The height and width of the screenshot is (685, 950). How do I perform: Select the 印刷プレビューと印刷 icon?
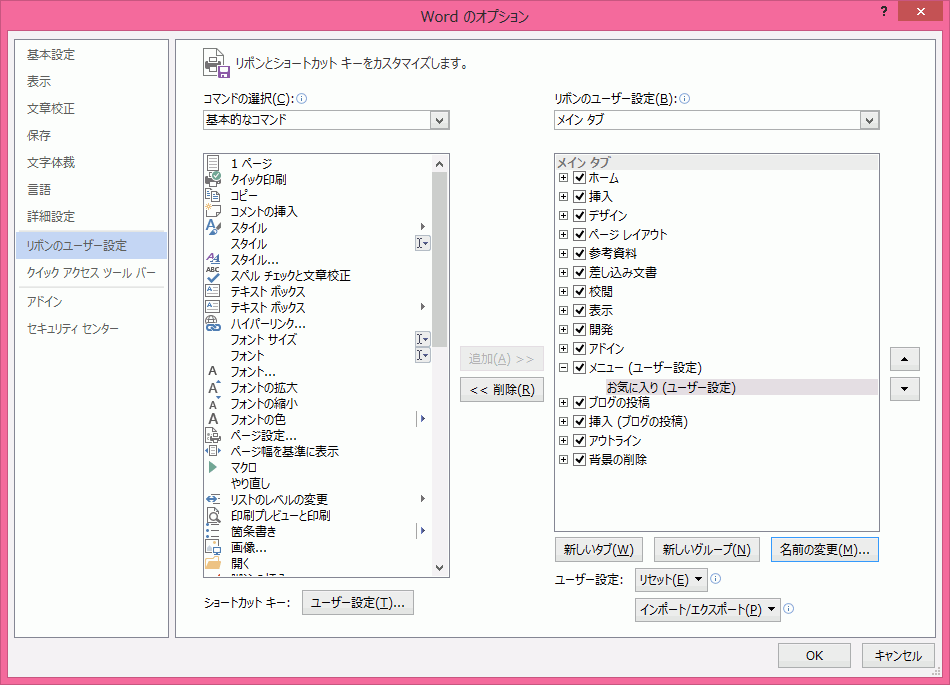[213, 515]
